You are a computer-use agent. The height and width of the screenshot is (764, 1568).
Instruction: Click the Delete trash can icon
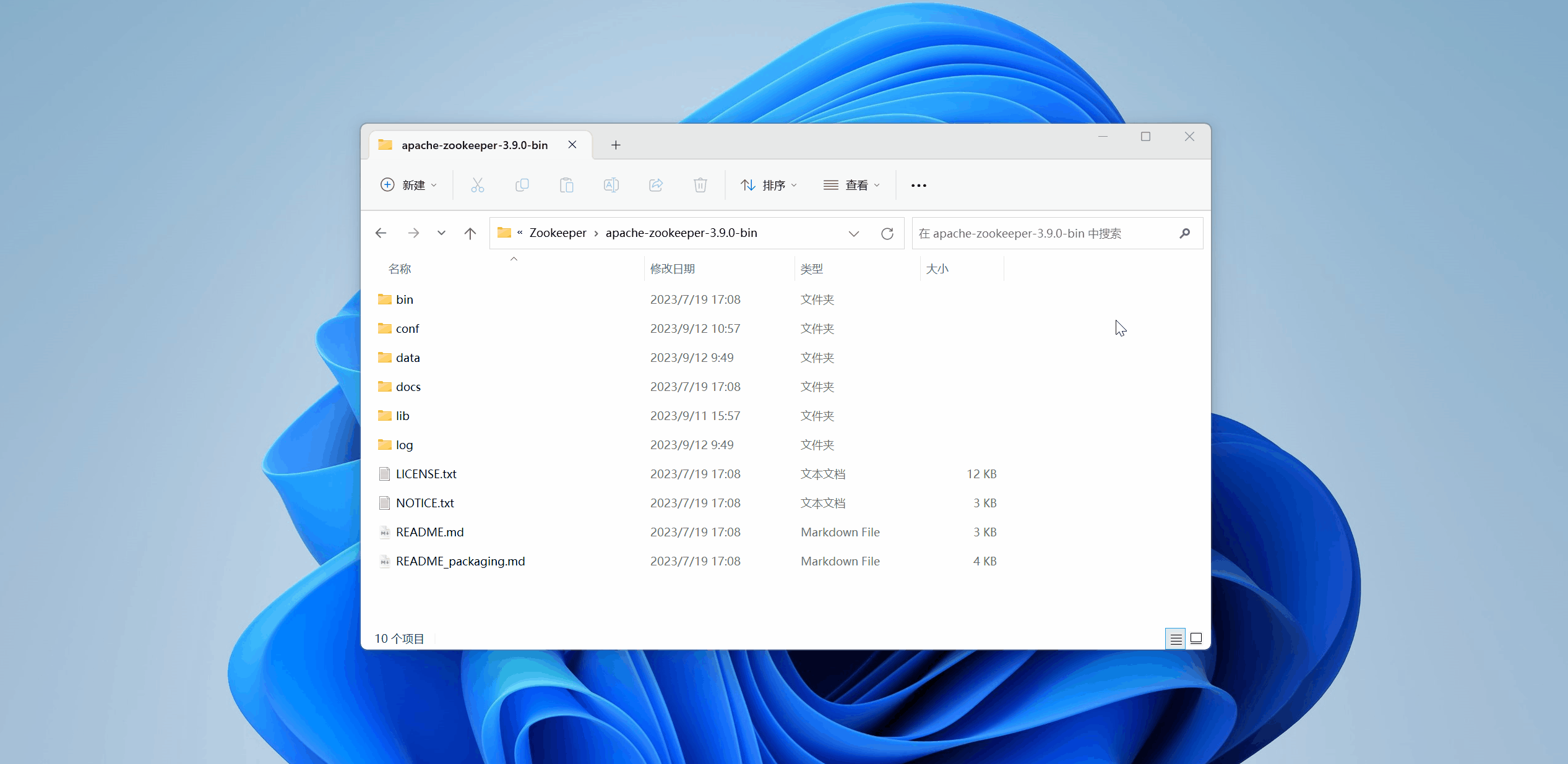coord(700,185)
